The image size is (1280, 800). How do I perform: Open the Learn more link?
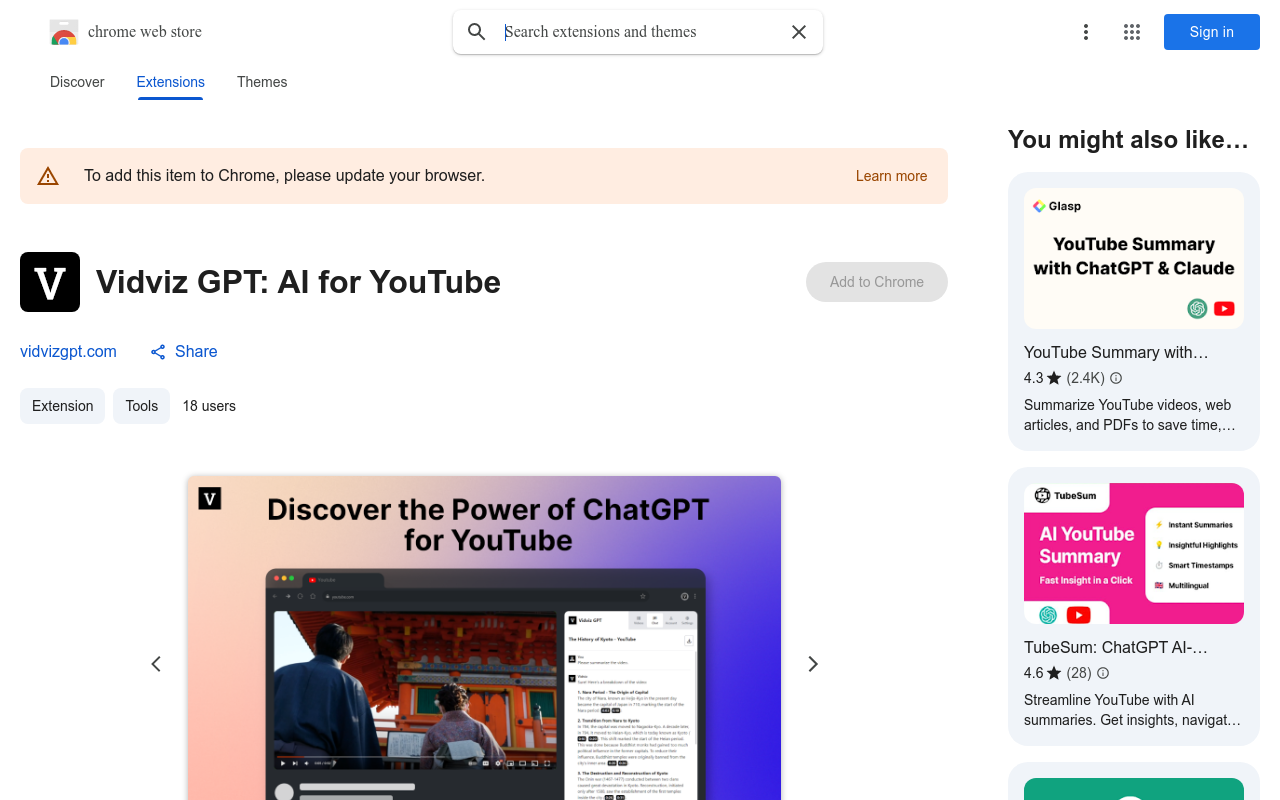tap(891, 176)
